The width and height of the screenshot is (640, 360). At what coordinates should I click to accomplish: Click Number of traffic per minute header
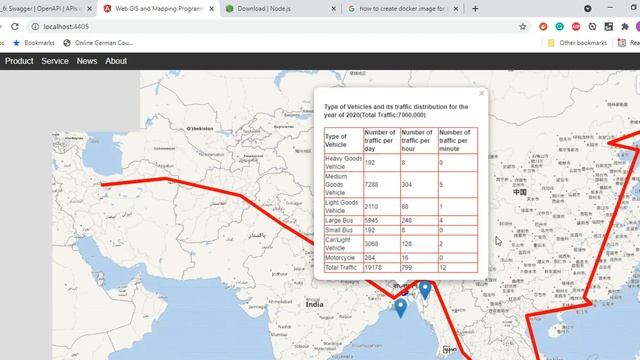coord(458,140)
